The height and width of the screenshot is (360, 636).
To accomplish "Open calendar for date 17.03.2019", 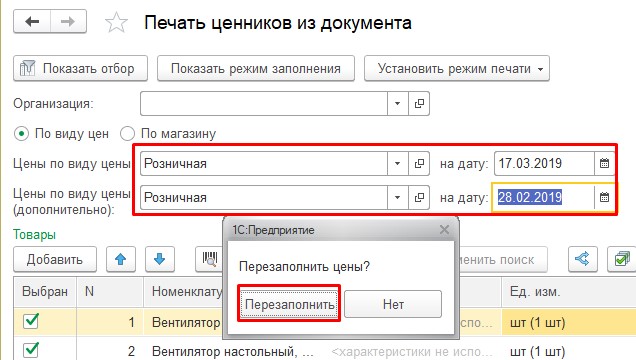I will click(x=604, y=163).
